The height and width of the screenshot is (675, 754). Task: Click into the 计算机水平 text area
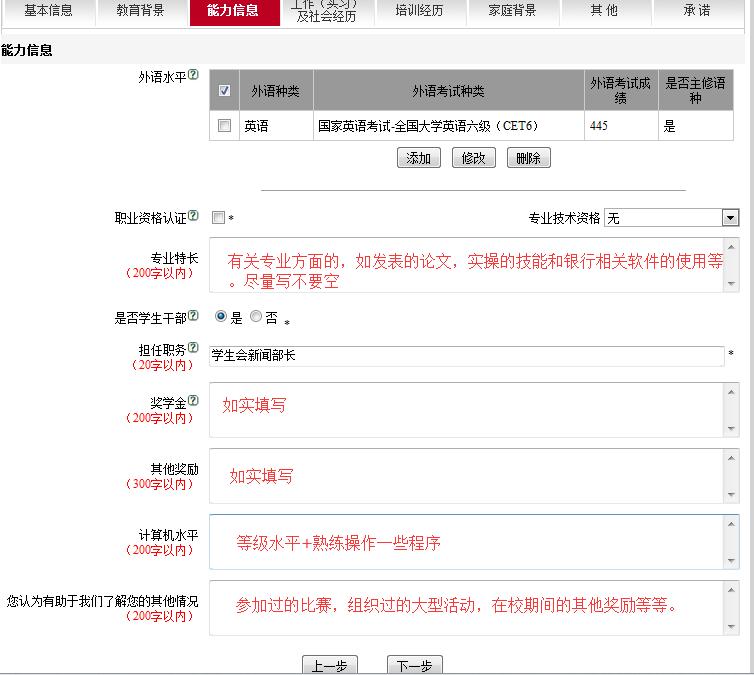466,542
